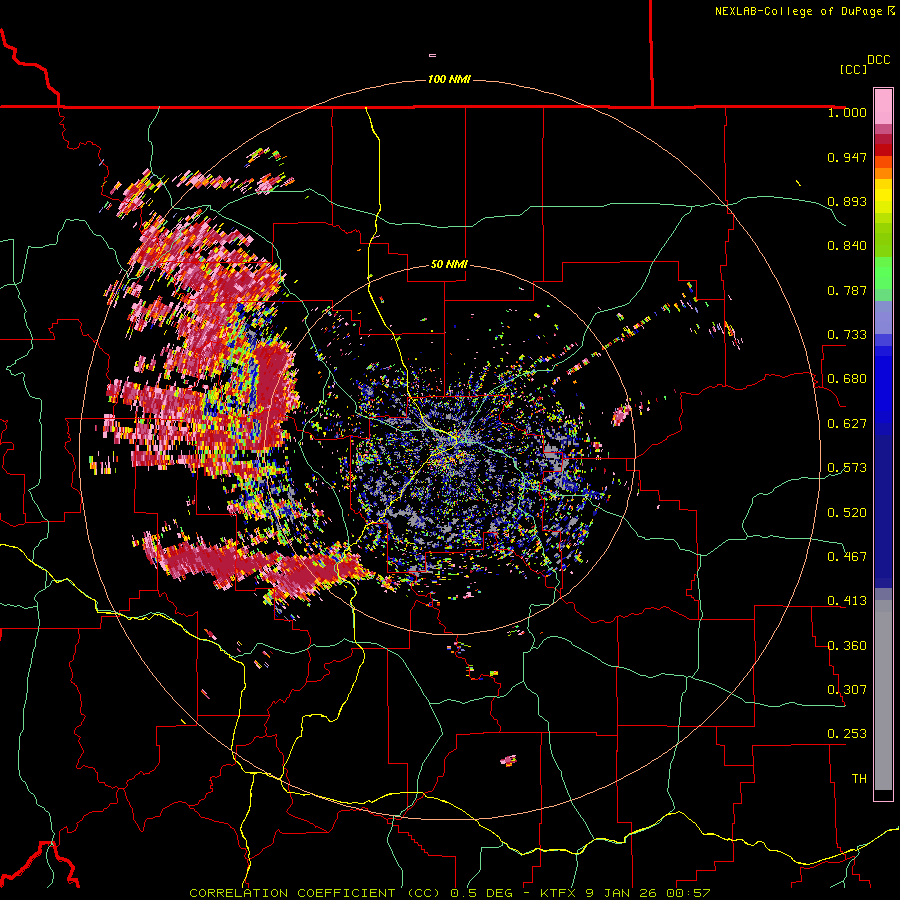Click the 0.467 scale value

pos(847,557)
